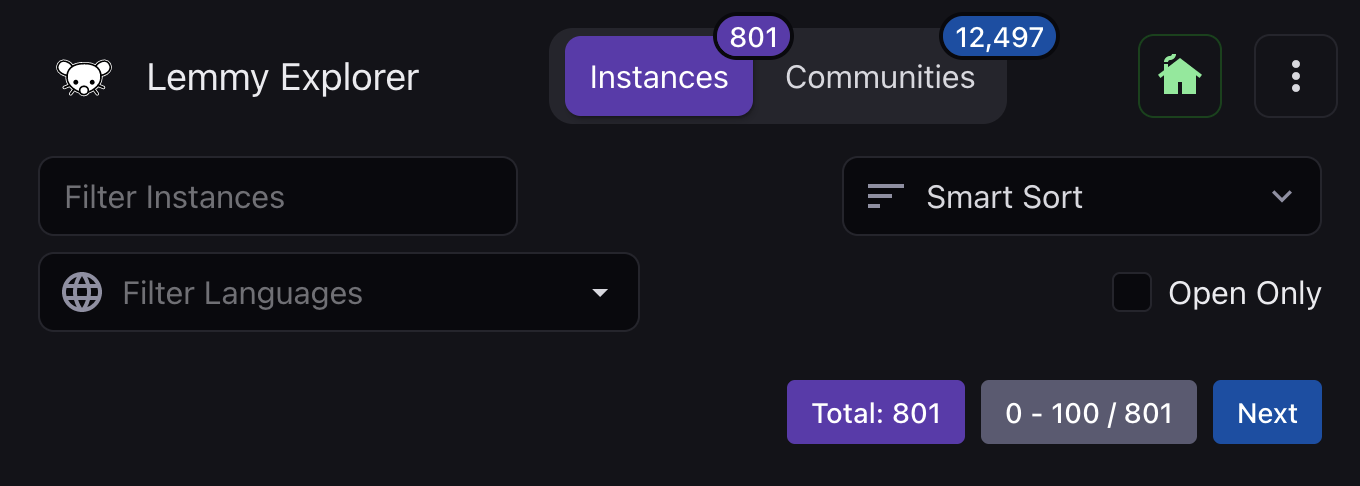Click the globe icon in Filter Languages

coord(82,293)
